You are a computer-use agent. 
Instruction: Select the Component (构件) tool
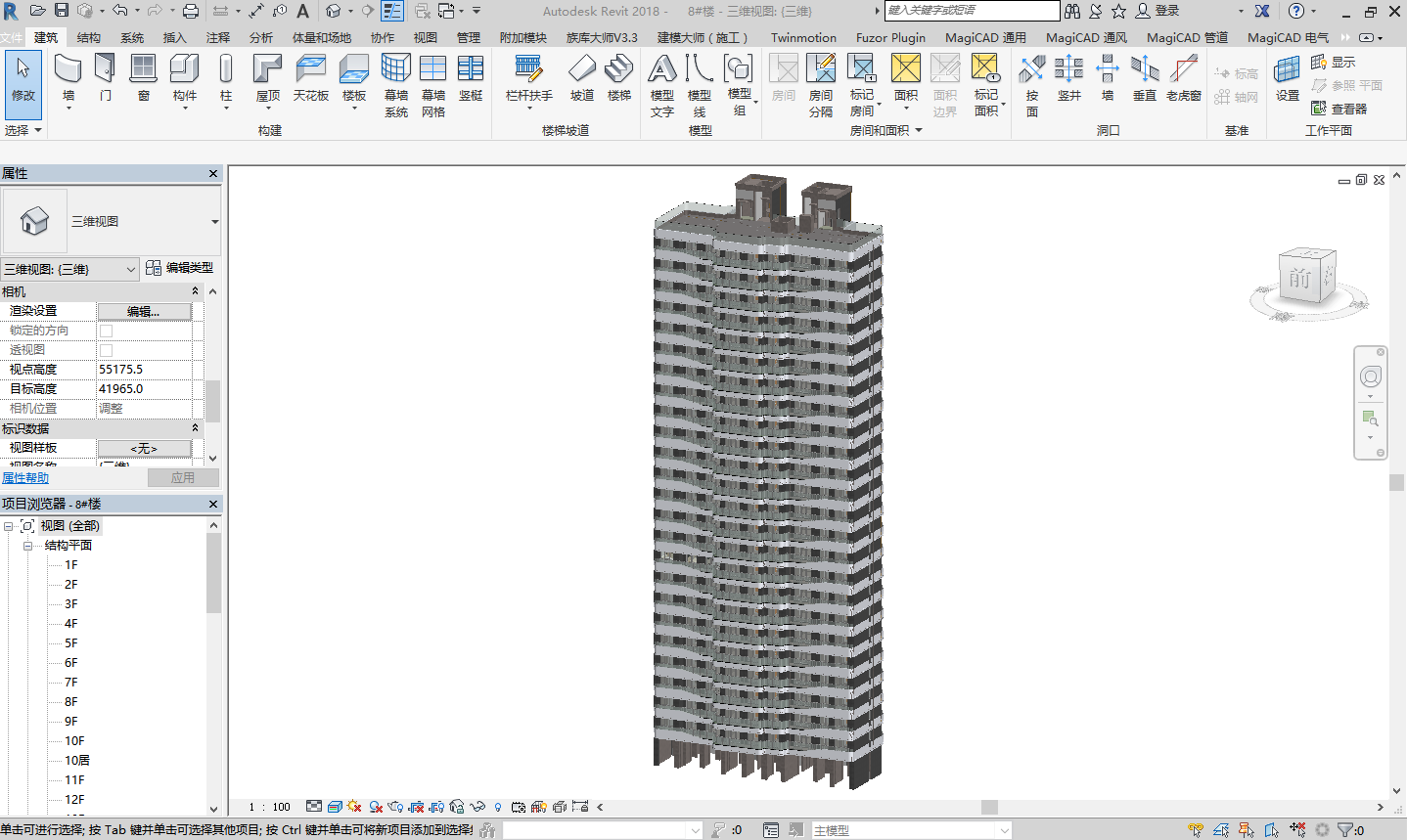click(184, 79)
